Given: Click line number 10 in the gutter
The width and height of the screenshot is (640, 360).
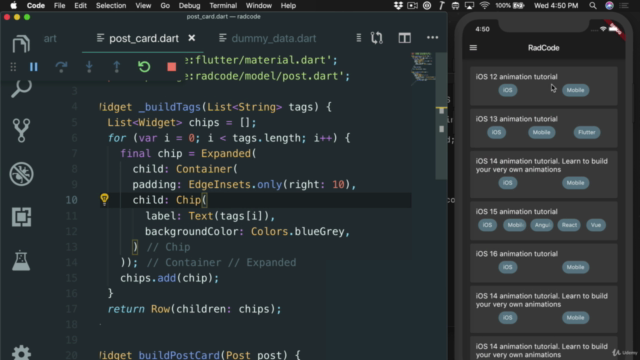Looking at the screenshot, I should (x=71, y=200).
